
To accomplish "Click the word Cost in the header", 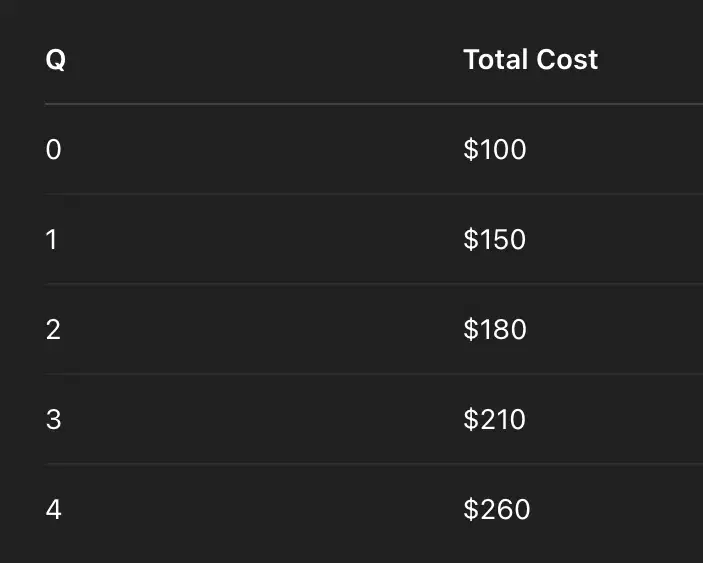I will click(x=567, y=59).
